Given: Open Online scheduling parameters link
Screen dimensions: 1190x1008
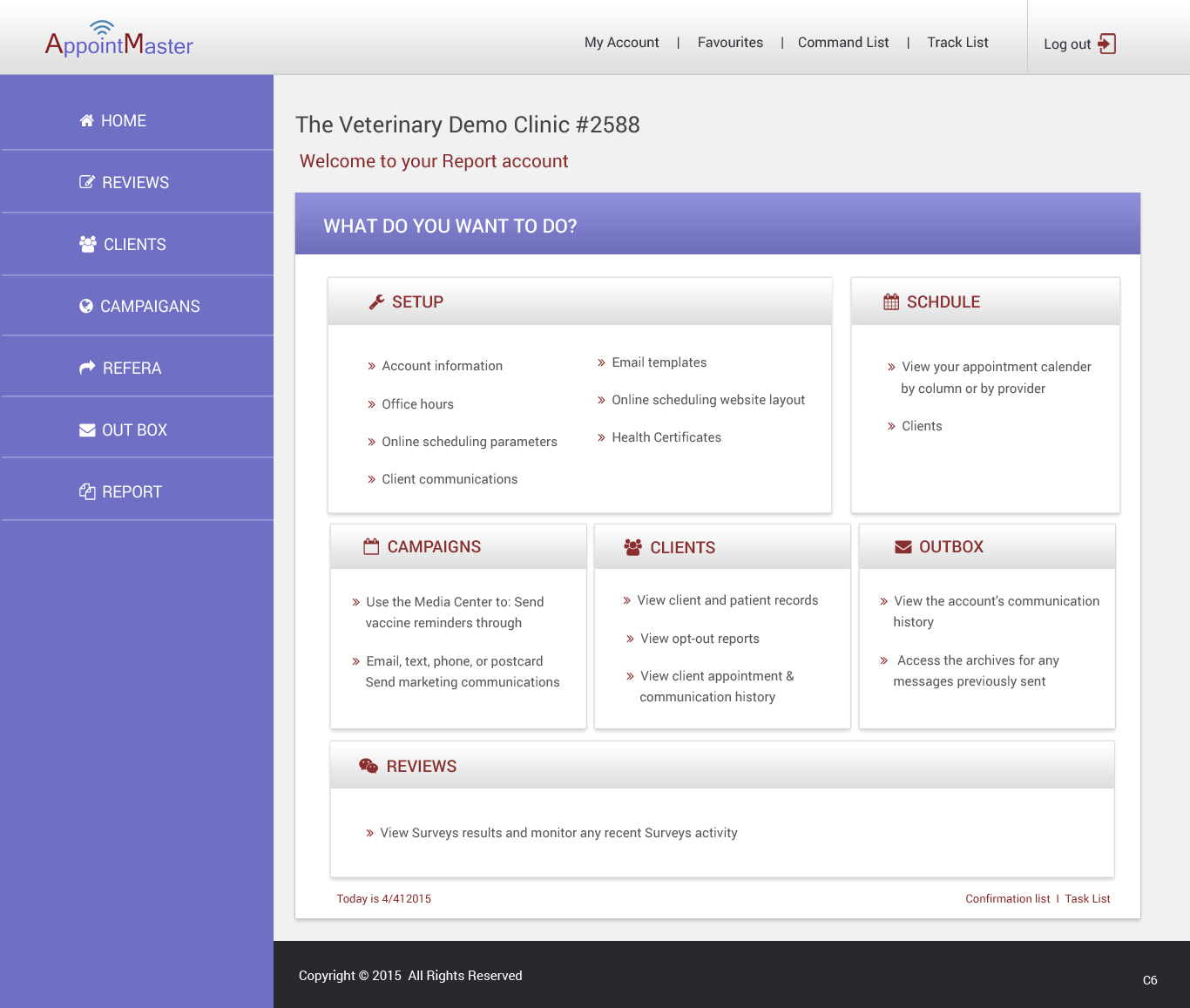Looking at the screenshot, I should [x=469, y=442].
